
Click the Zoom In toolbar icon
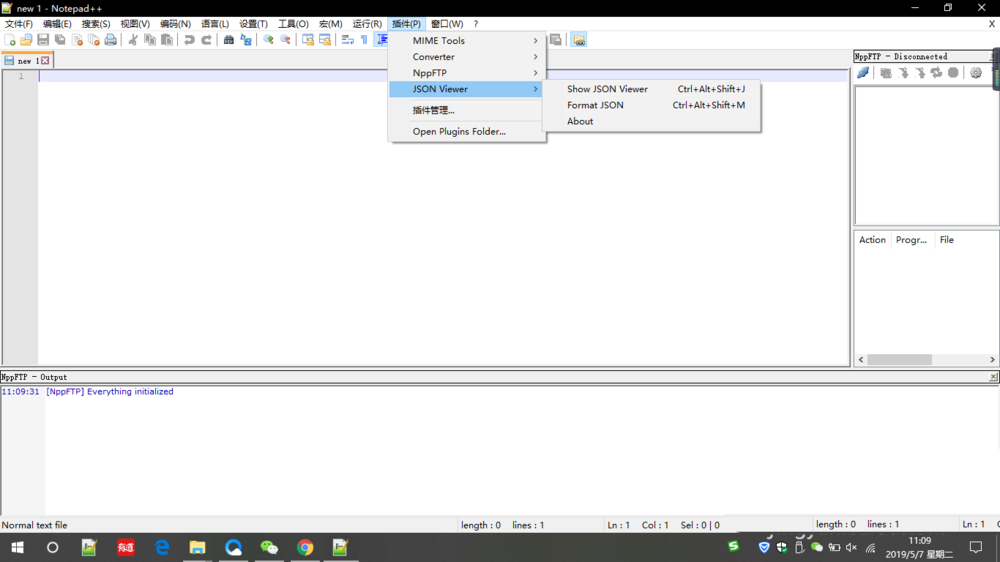click(268, 40)
